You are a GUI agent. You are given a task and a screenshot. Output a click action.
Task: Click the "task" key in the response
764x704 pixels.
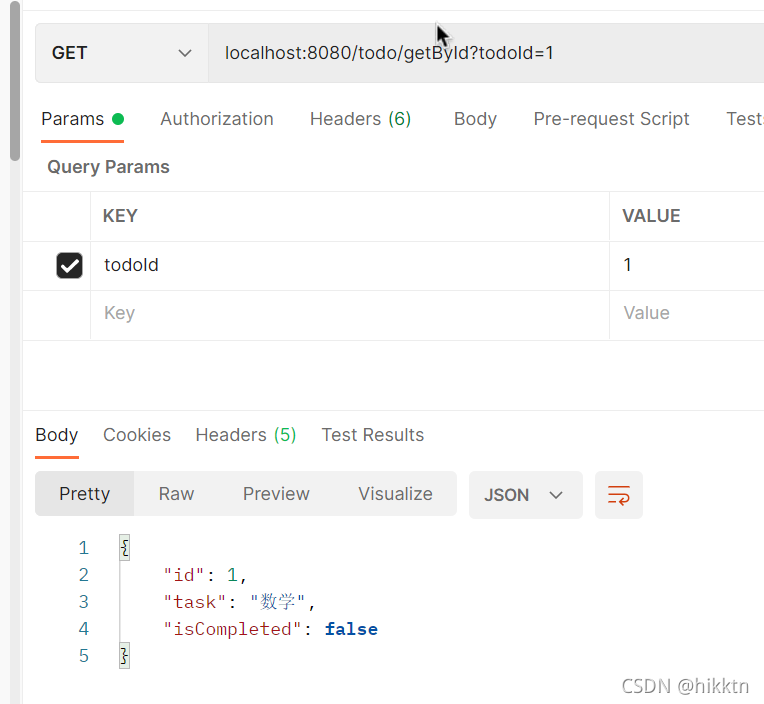194,602
